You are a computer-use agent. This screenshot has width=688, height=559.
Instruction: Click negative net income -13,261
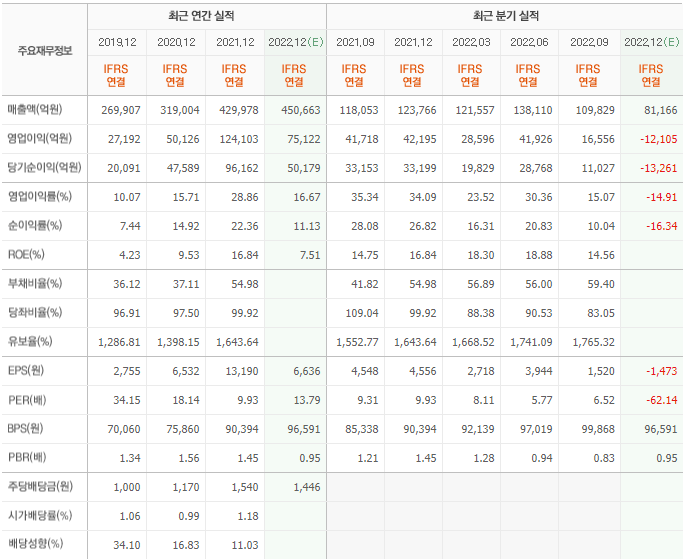[659, 168]
